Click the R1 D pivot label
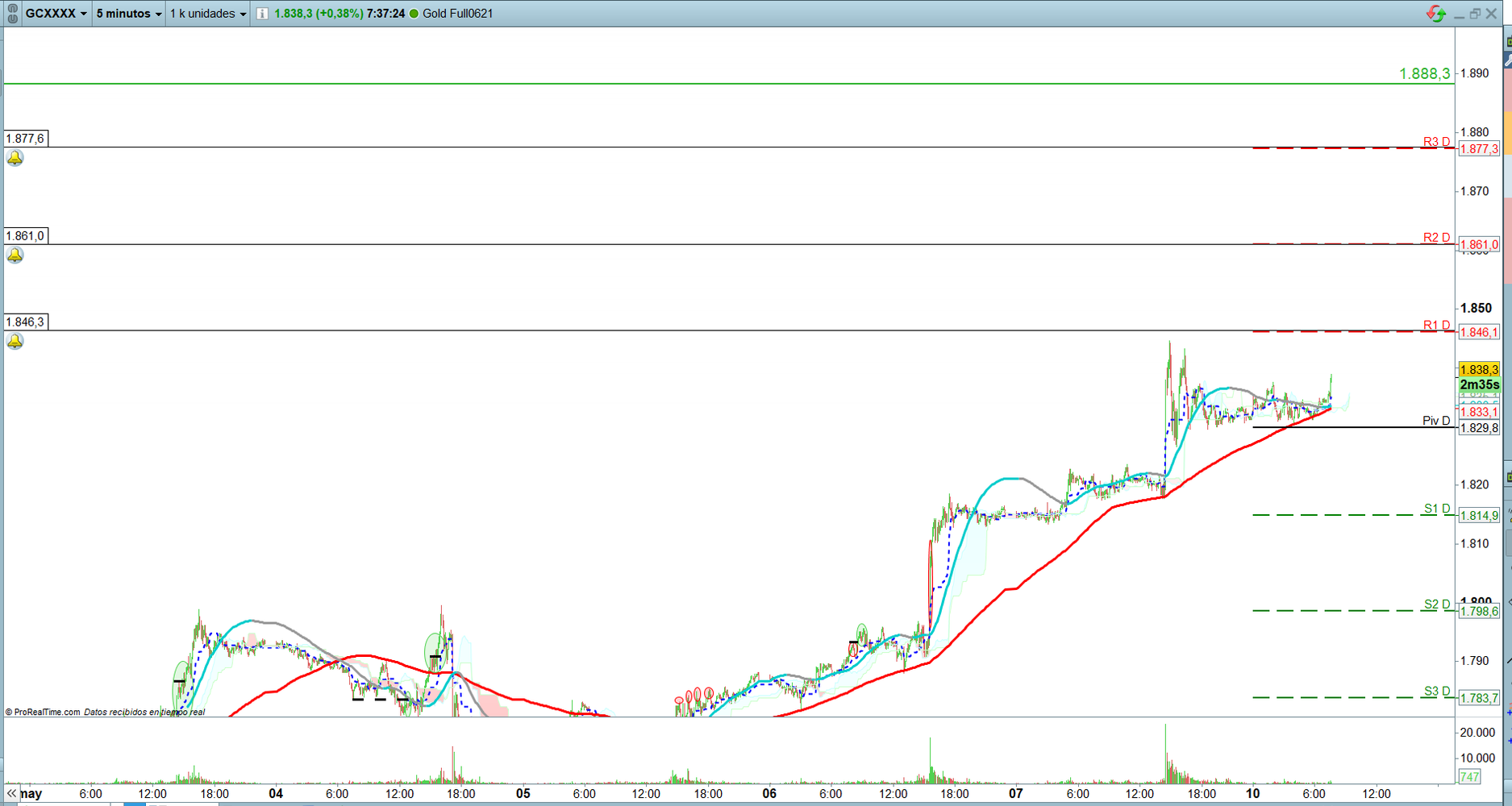This screenshot has height=806, width=1512. point(1436,326)
